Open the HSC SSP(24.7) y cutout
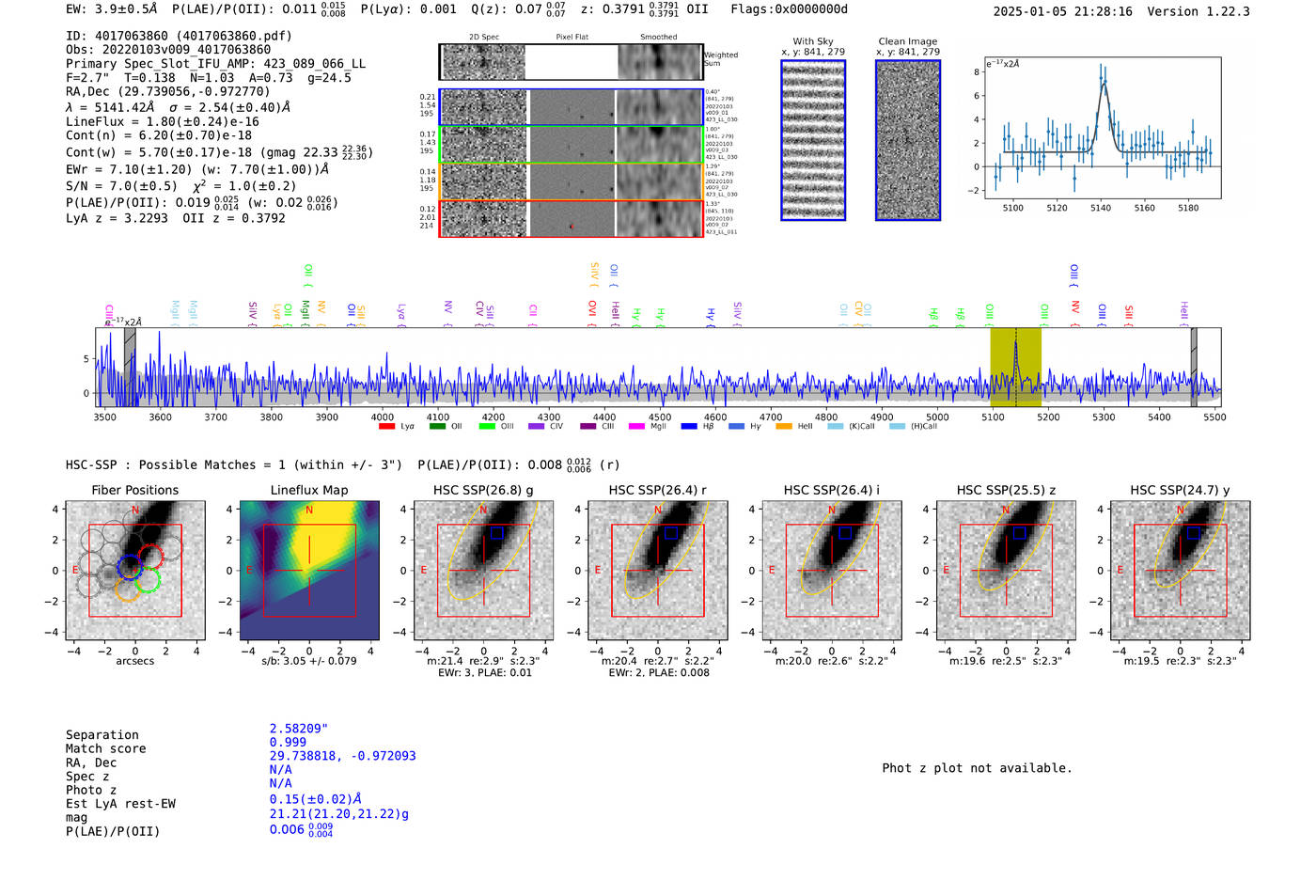The width and height of the screenshot is (1316, 896). coord(1181,570)
